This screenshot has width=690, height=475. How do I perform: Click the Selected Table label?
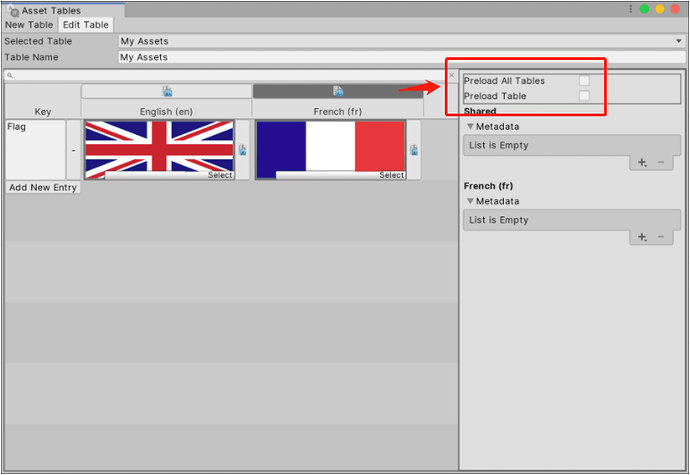[38, 41]
